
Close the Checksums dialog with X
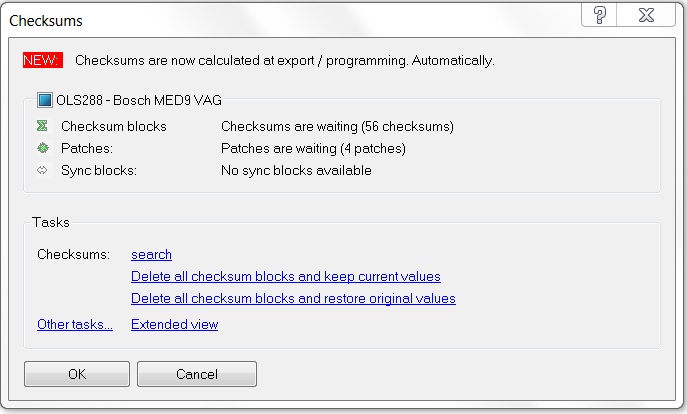coord(646,15)
